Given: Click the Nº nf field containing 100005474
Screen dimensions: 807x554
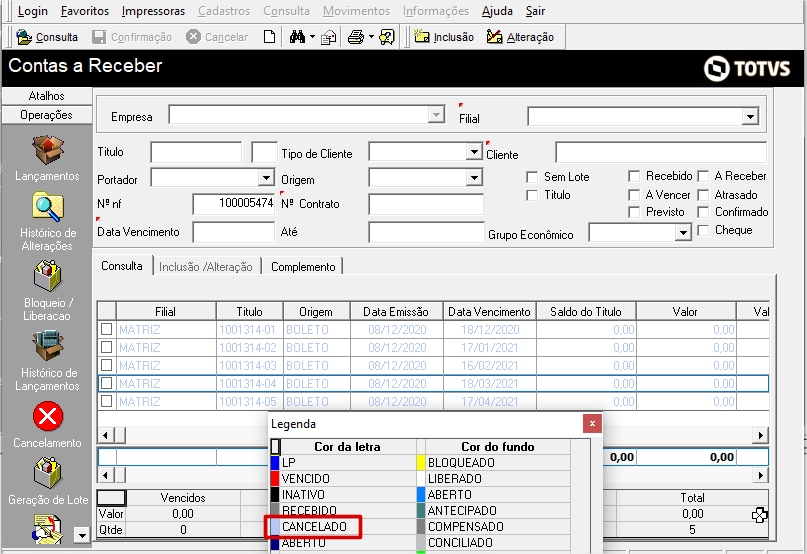Looking at the screenshot, I should click(x=234, y=204).
